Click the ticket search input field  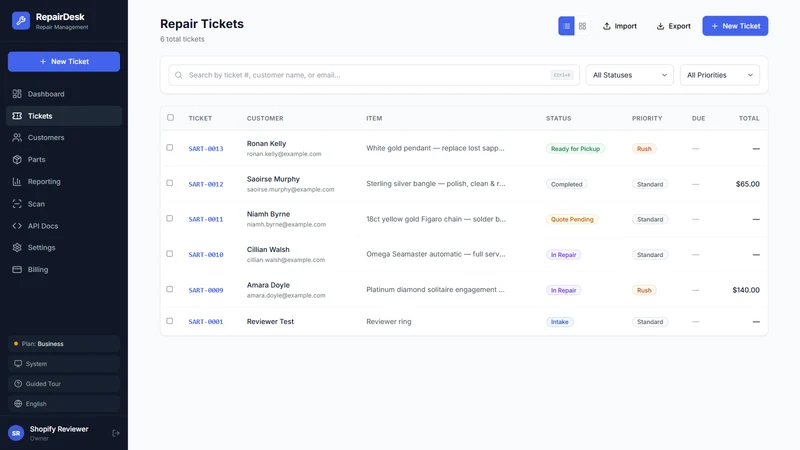click(374, 75)
